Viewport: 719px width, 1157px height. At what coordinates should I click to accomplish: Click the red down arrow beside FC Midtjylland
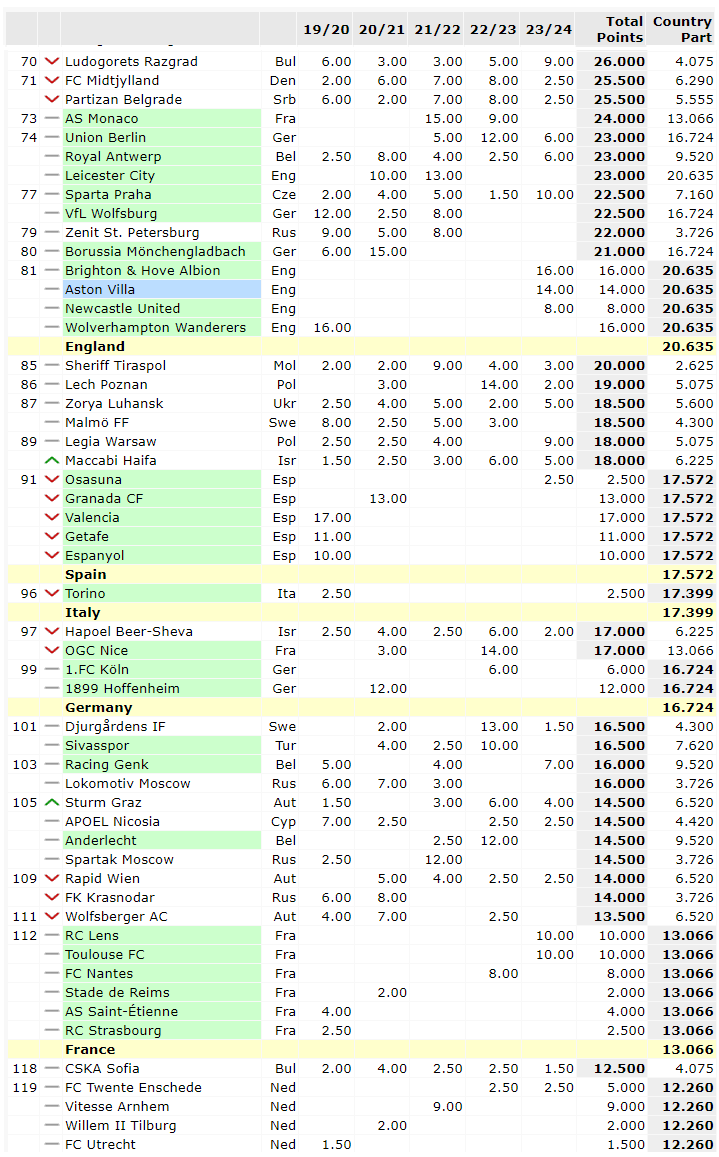pyautogui.click(x=52, y=80)
